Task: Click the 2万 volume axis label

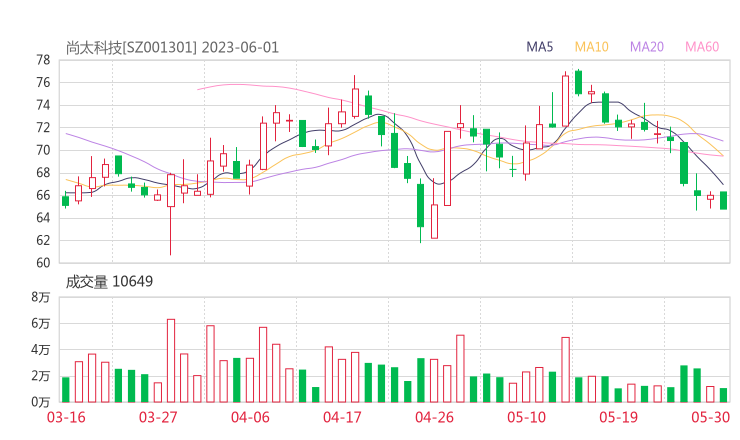Action: click(x=41, y=376)
